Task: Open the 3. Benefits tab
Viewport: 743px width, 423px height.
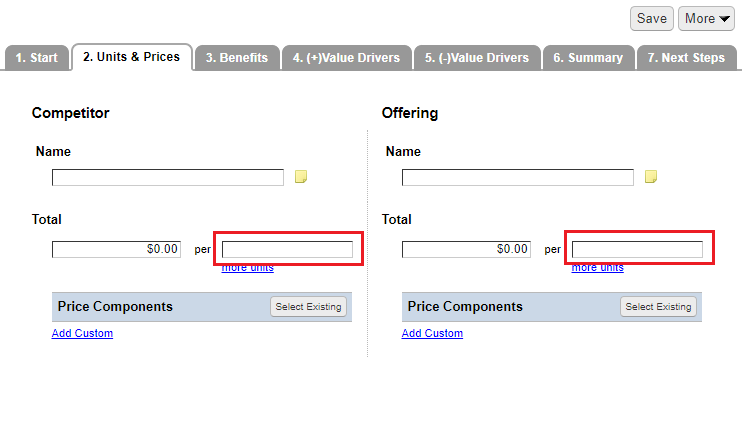Action: tap(237, 58)
